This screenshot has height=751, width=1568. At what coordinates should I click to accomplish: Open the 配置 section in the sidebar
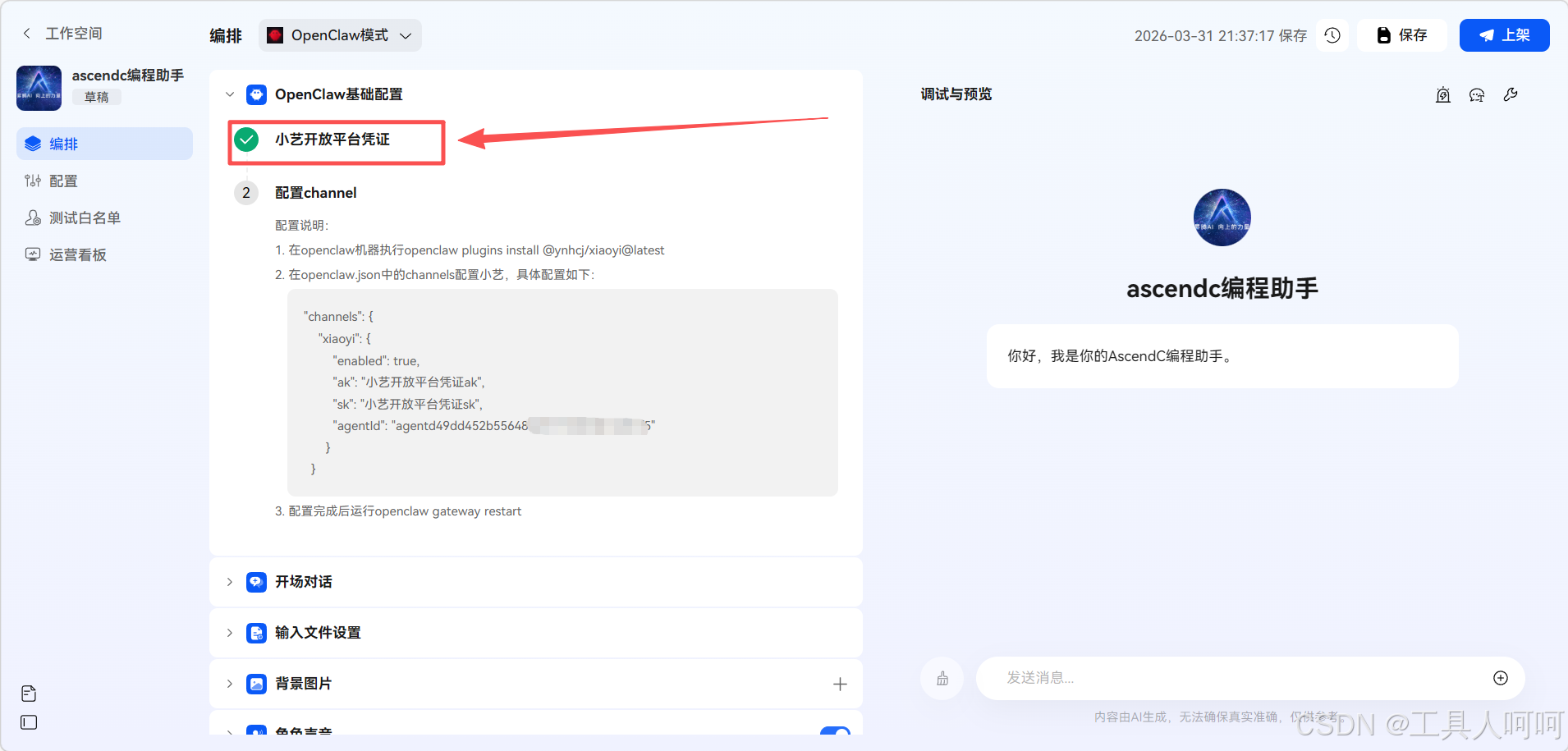64,181
